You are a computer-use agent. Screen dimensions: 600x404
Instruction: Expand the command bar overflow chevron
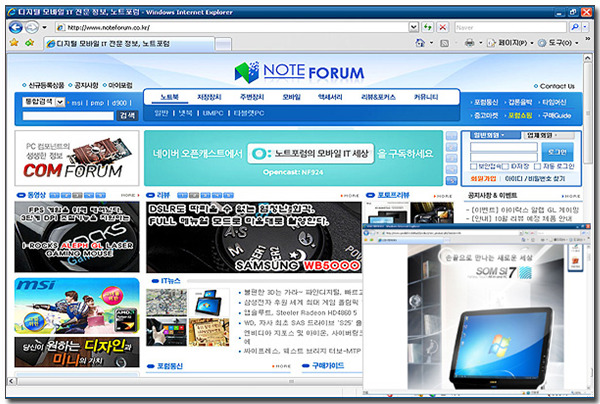click(587, 39)
